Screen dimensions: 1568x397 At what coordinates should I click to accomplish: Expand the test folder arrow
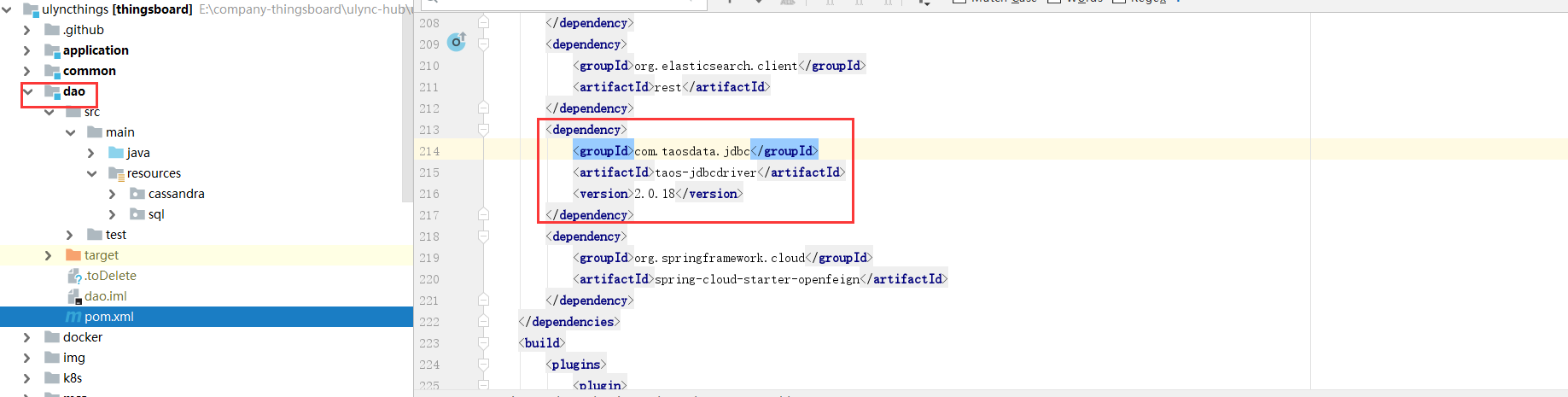(70, 235)
